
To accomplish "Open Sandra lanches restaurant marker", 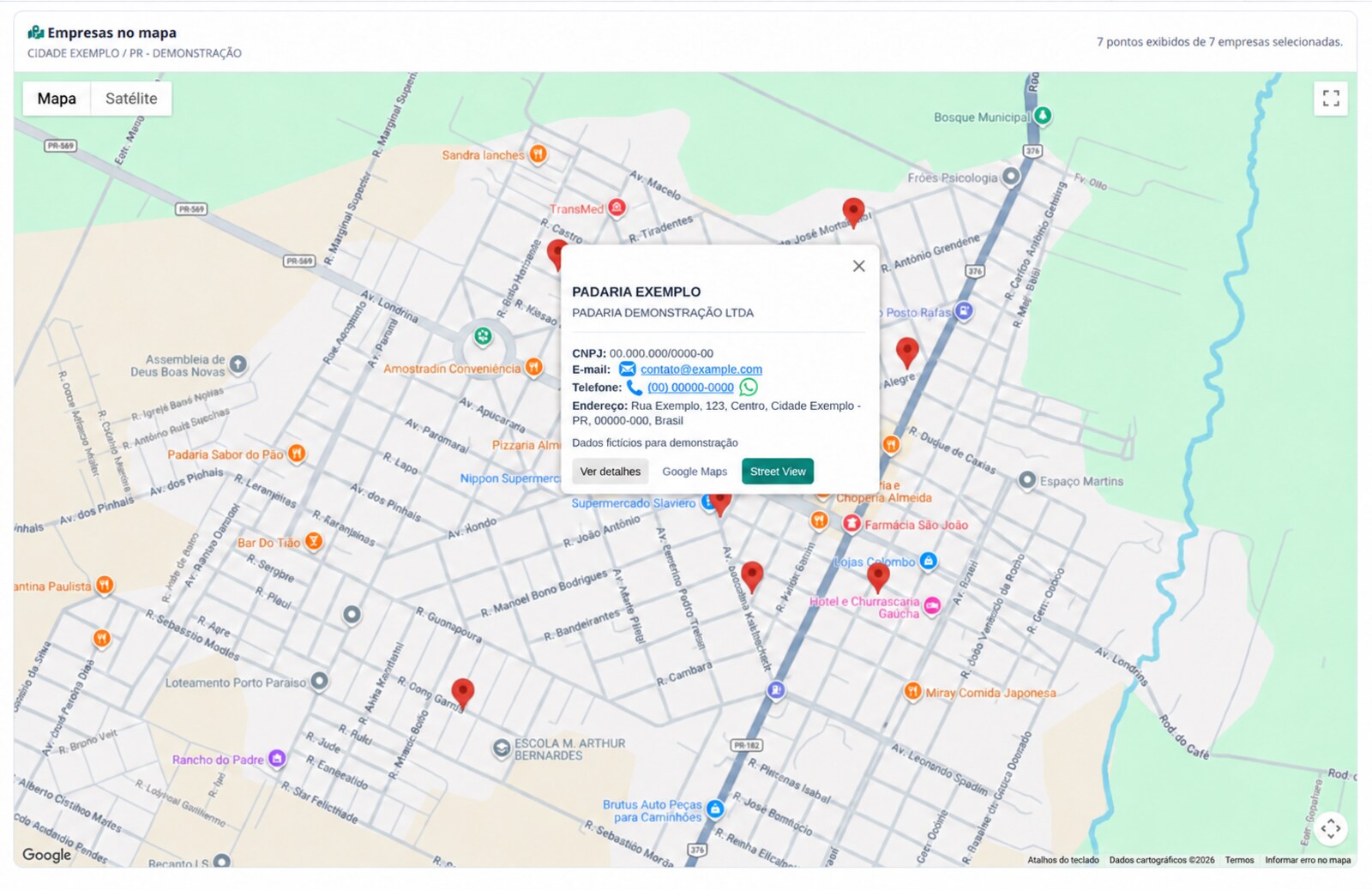I will click(x=538, y=154).
